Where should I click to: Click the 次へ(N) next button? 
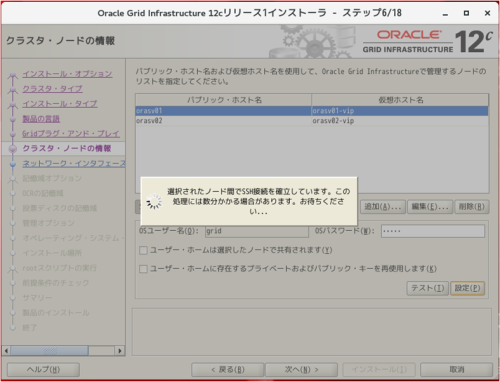coord(301,370)
